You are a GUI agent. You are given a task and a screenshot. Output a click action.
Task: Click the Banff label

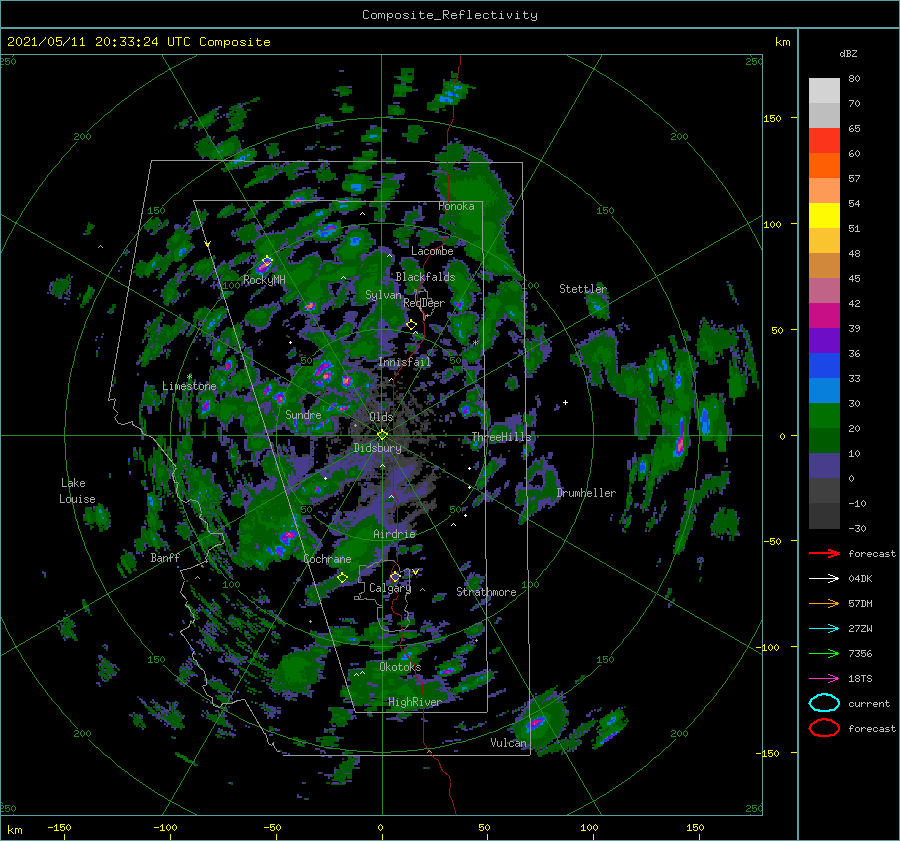(165, 557)
